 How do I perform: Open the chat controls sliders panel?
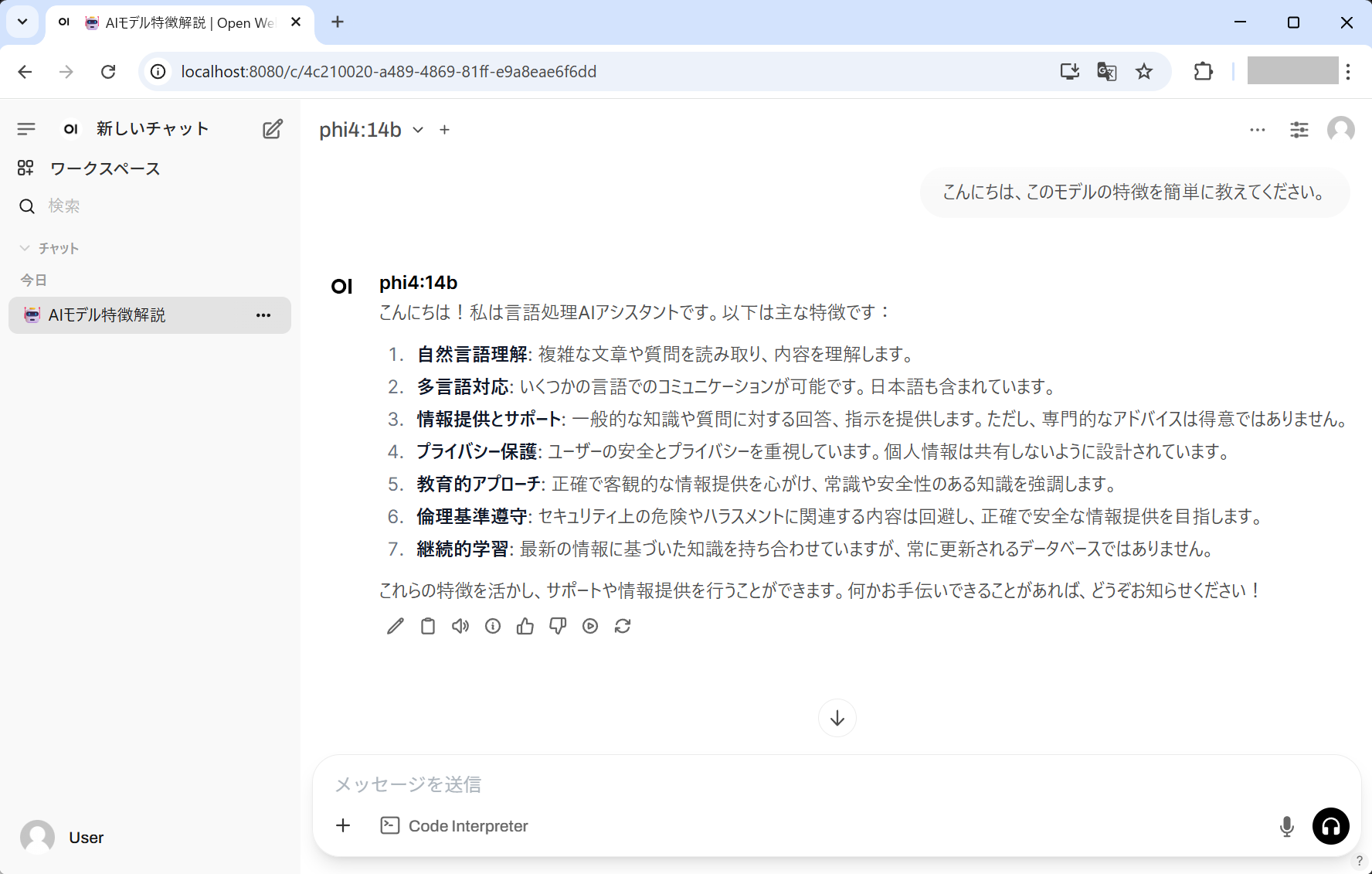pos(1299,130)
